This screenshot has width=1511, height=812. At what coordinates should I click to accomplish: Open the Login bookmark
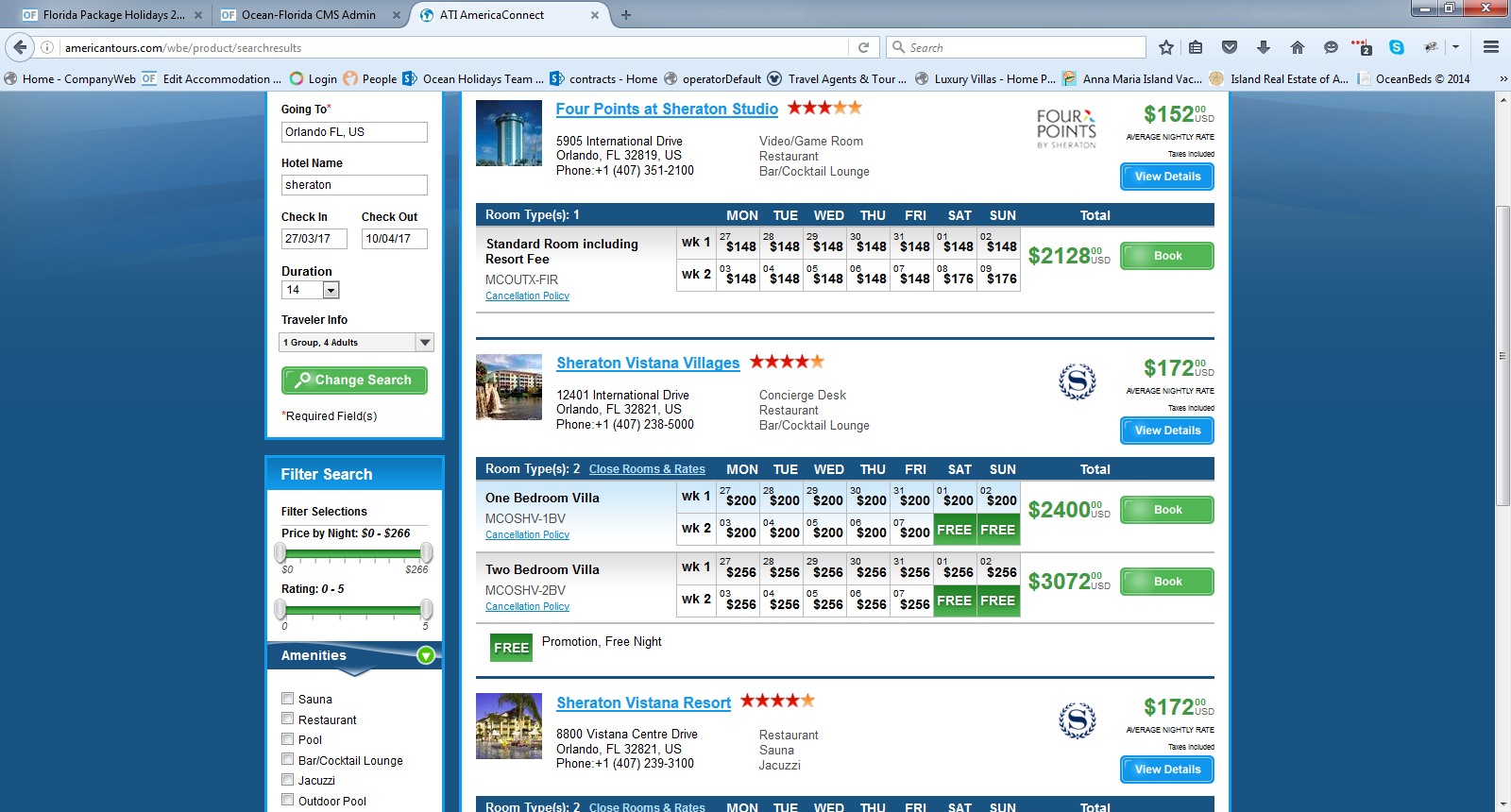pyautogui.click(x=314, y=79)
